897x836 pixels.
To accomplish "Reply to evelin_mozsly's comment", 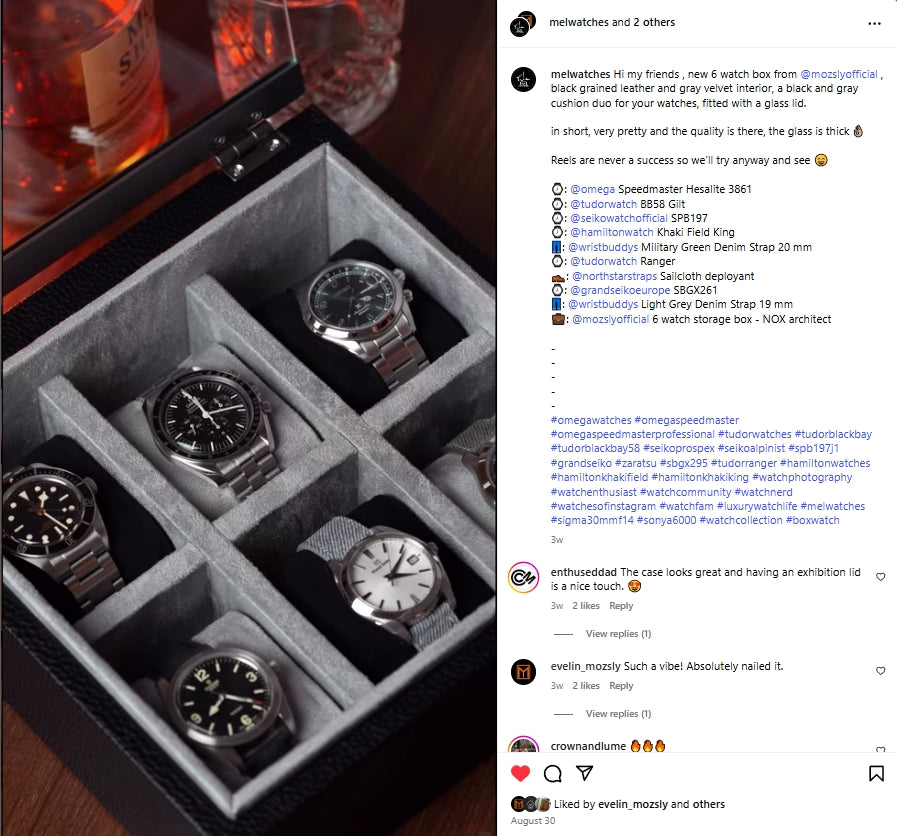I will (x=621, y=686).
